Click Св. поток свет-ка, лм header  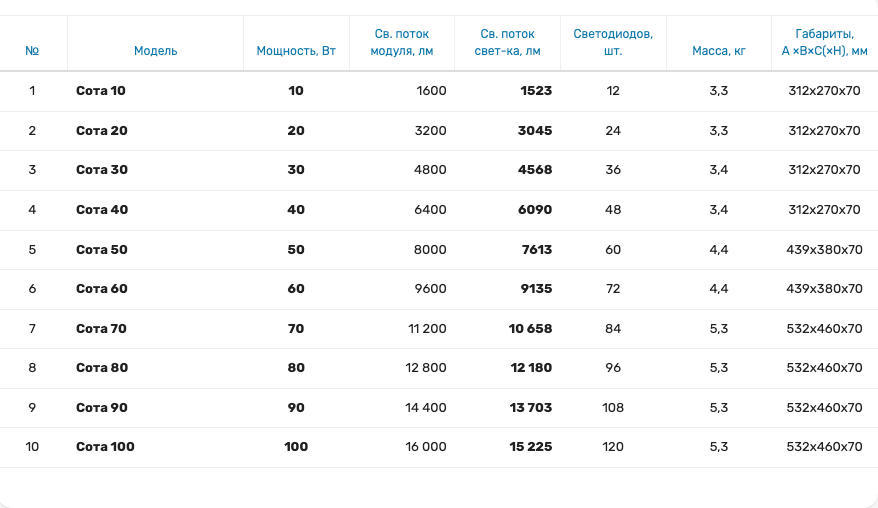click(x=507, y=42)
